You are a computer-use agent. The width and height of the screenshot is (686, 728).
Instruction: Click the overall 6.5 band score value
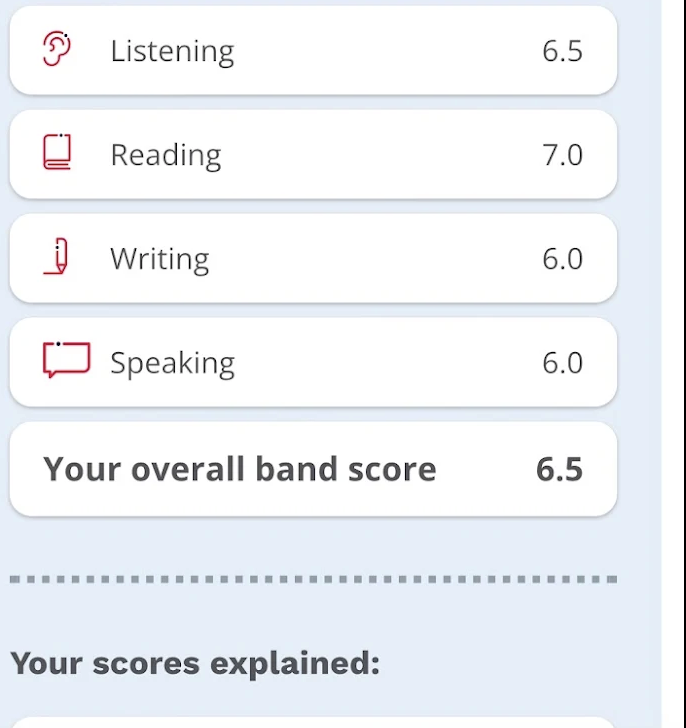[x=559, y=469]
